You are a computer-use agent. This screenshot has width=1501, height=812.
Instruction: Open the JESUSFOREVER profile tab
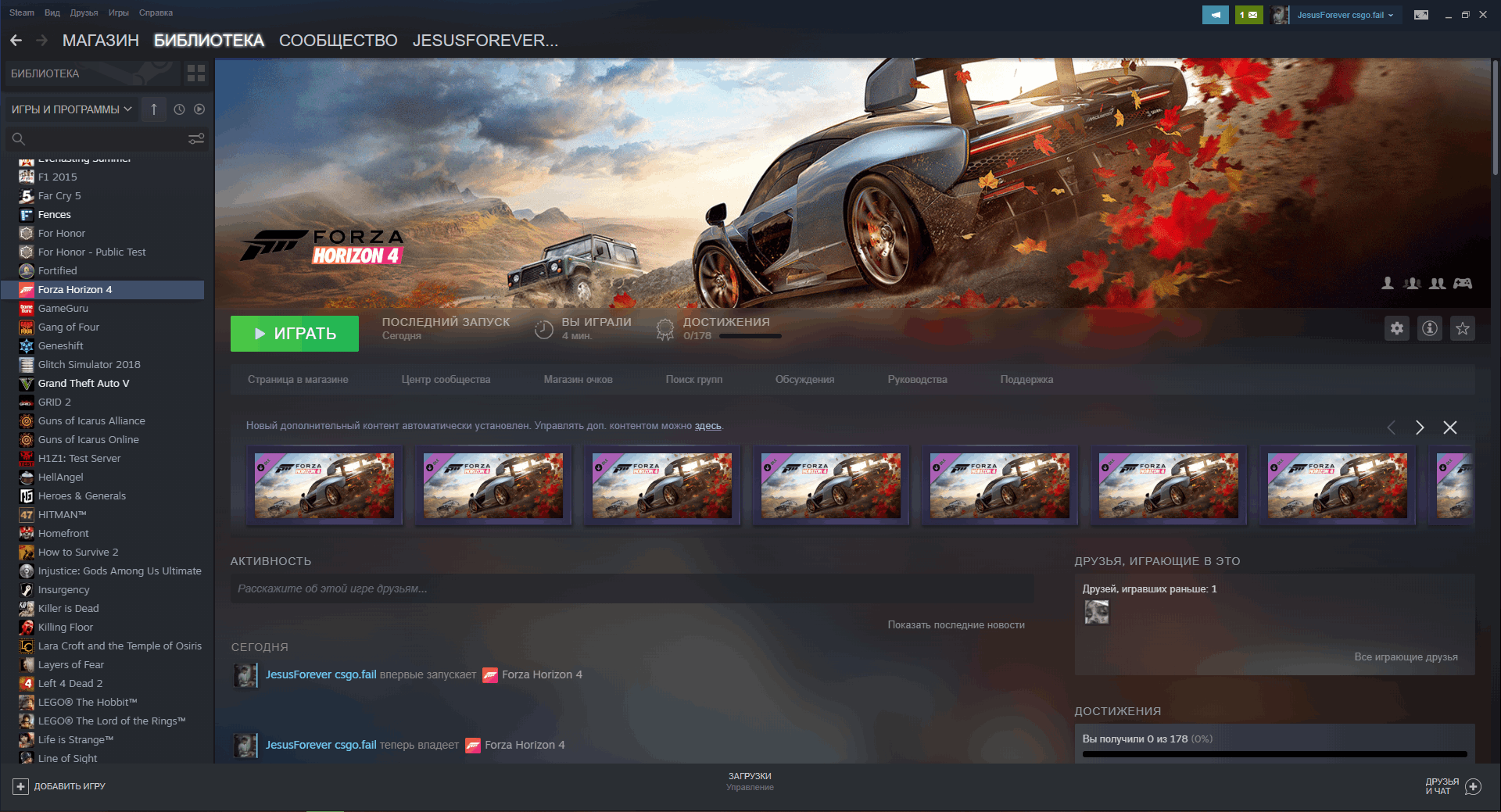point(485,41)
